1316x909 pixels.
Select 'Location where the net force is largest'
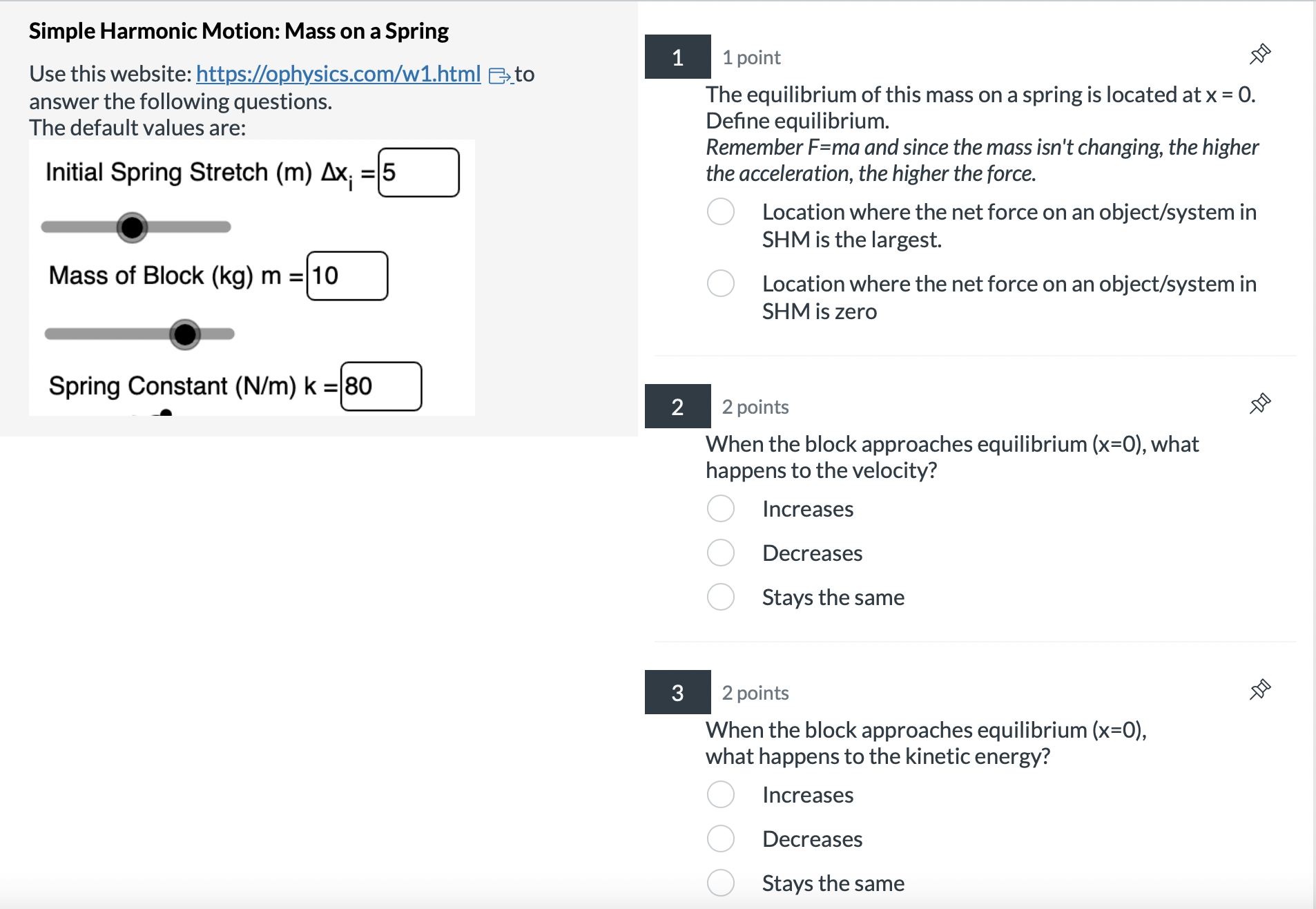click(721, 212)
